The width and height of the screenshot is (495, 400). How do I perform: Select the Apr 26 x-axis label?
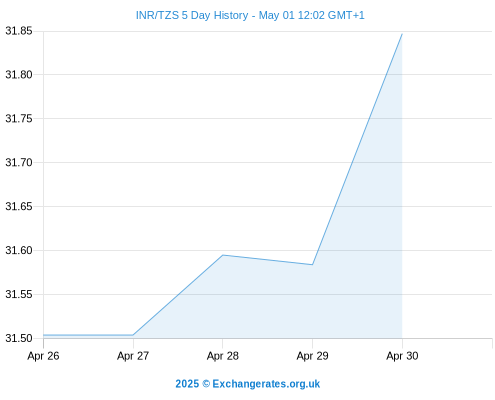43,356
